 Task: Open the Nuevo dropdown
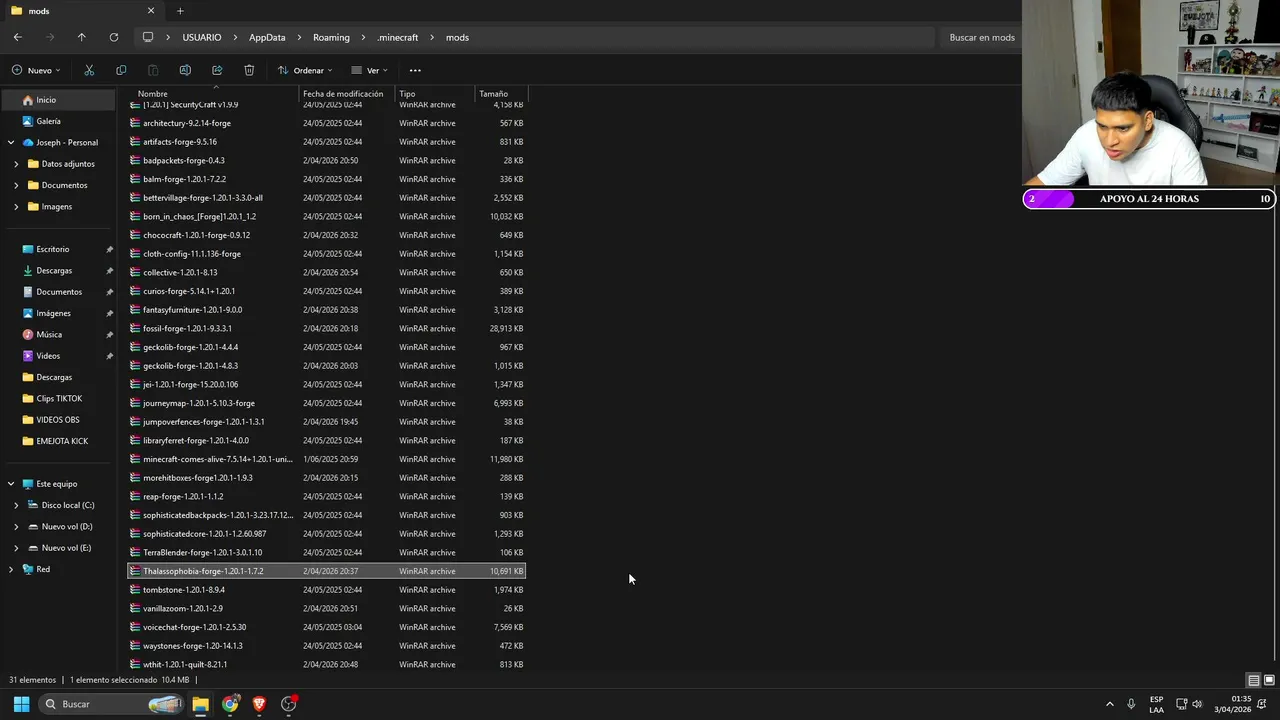(x=36, y=70)
